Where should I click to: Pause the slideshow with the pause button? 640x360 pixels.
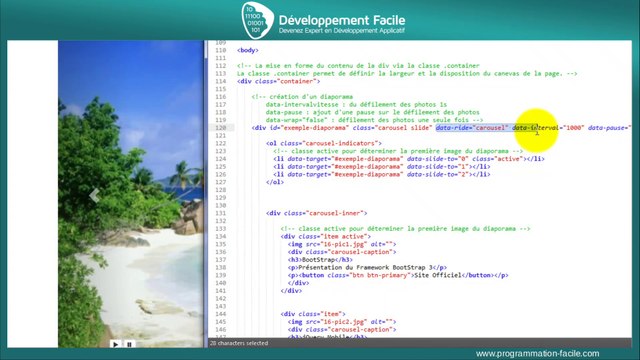click(x=129, y=344)
